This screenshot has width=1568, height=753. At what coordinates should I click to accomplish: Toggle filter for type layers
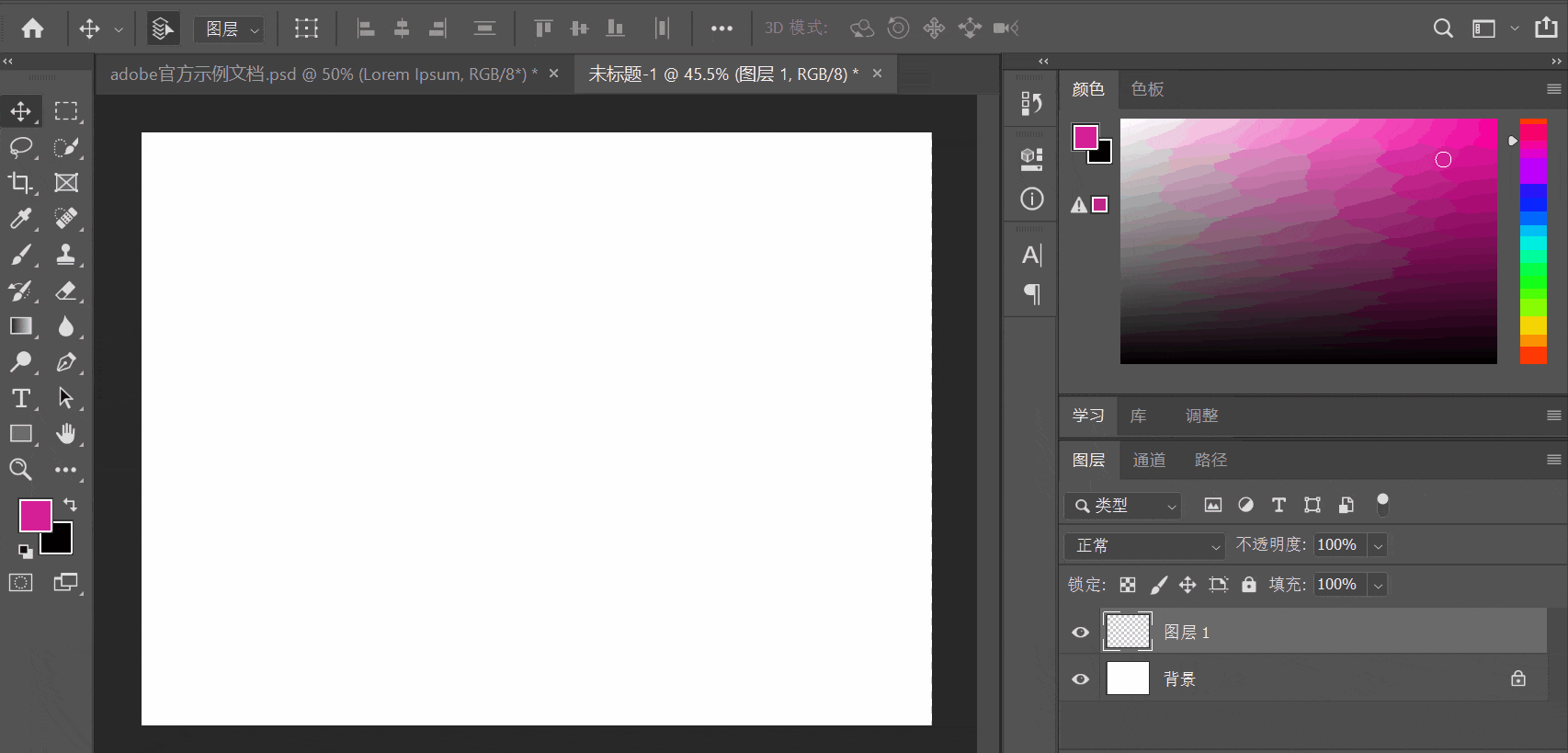1278,505
